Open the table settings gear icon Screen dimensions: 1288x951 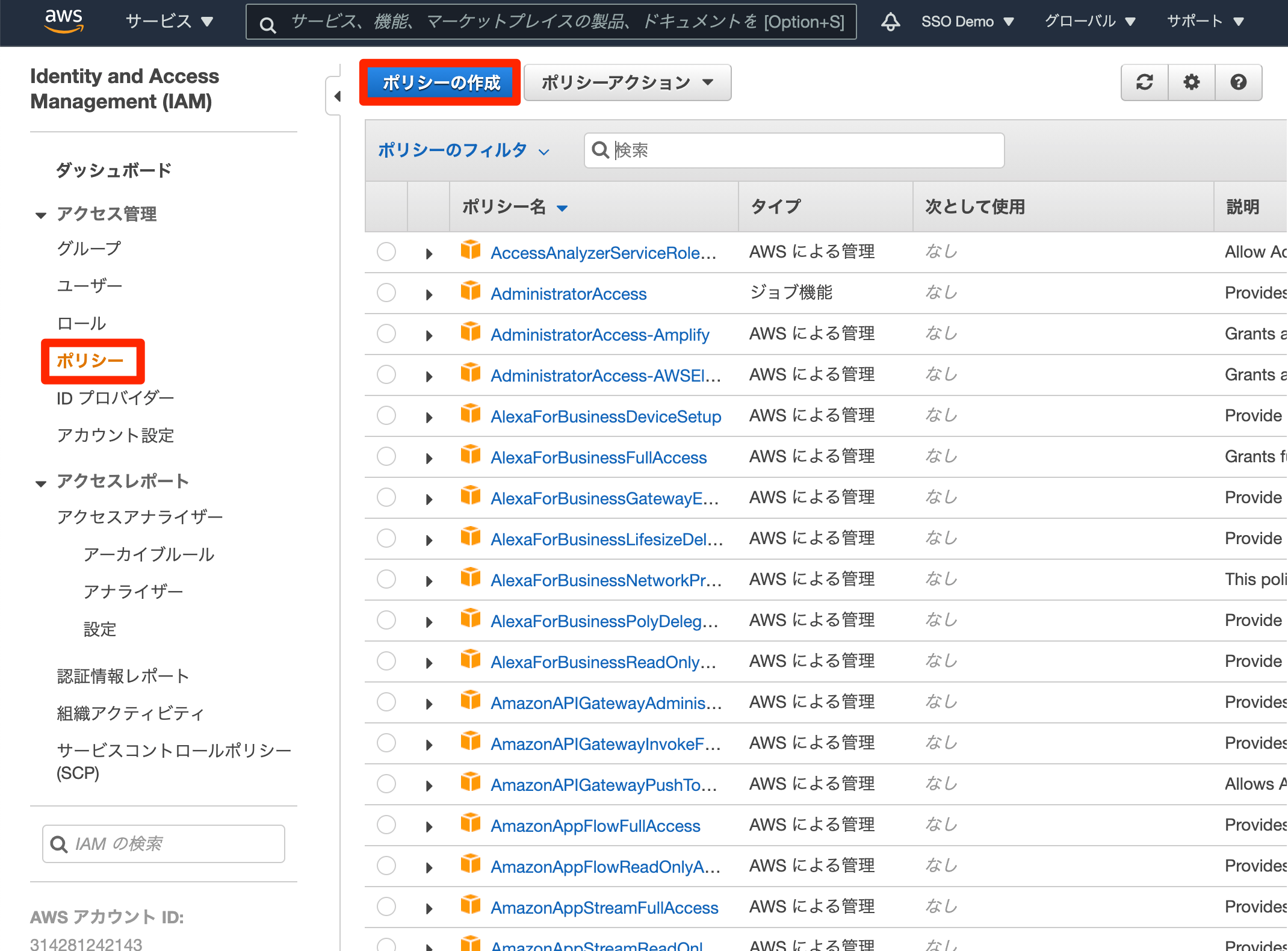1191,82
